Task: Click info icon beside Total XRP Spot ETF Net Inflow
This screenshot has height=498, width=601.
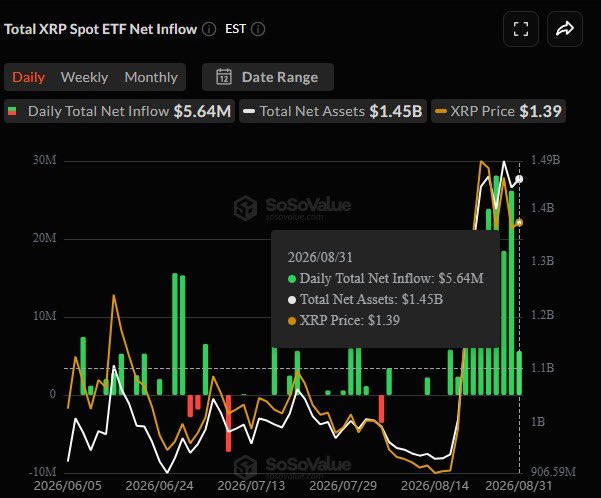Action: (209, 29)
